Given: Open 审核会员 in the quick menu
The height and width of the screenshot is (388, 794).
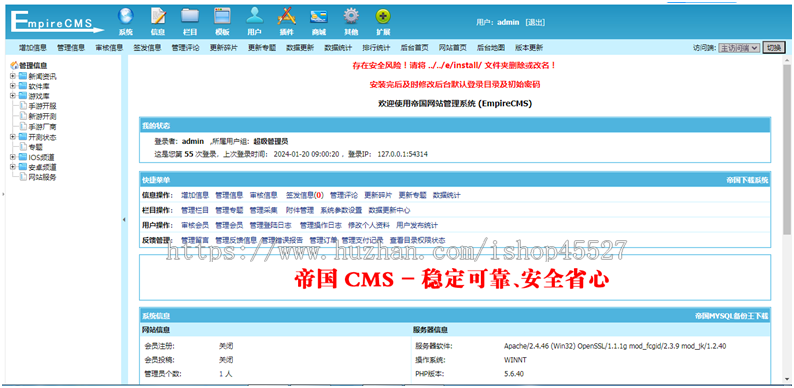Looking at the screenshot, I should (x=195, y=225).
